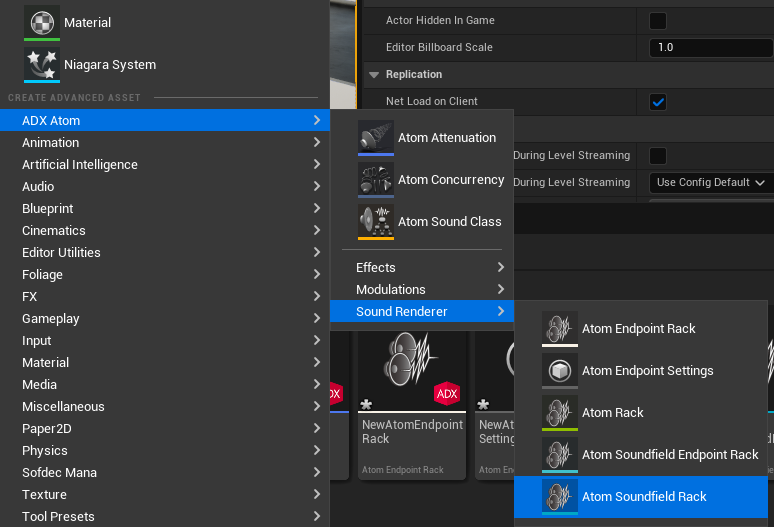This screenshot has width=774, height=527.
Task: Select the Atom Concurrency icon
Action: point(376,179)
